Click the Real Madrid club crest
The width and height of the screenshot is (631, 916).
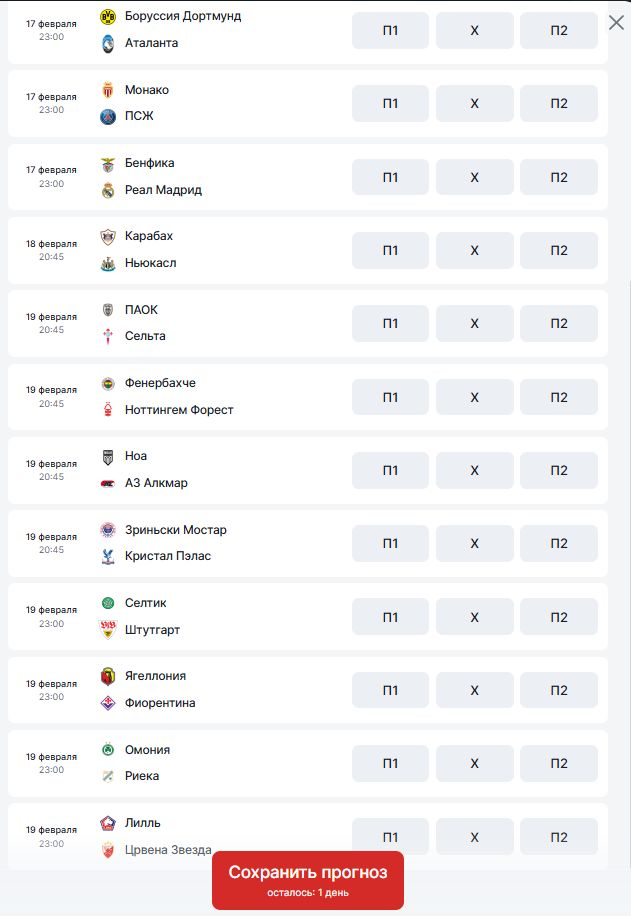(108, 190)
